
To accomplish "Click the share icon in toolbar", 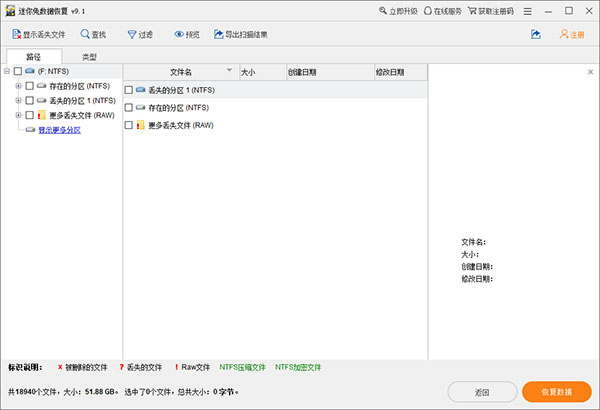I will pyautogui.click(x=535, y=34).
